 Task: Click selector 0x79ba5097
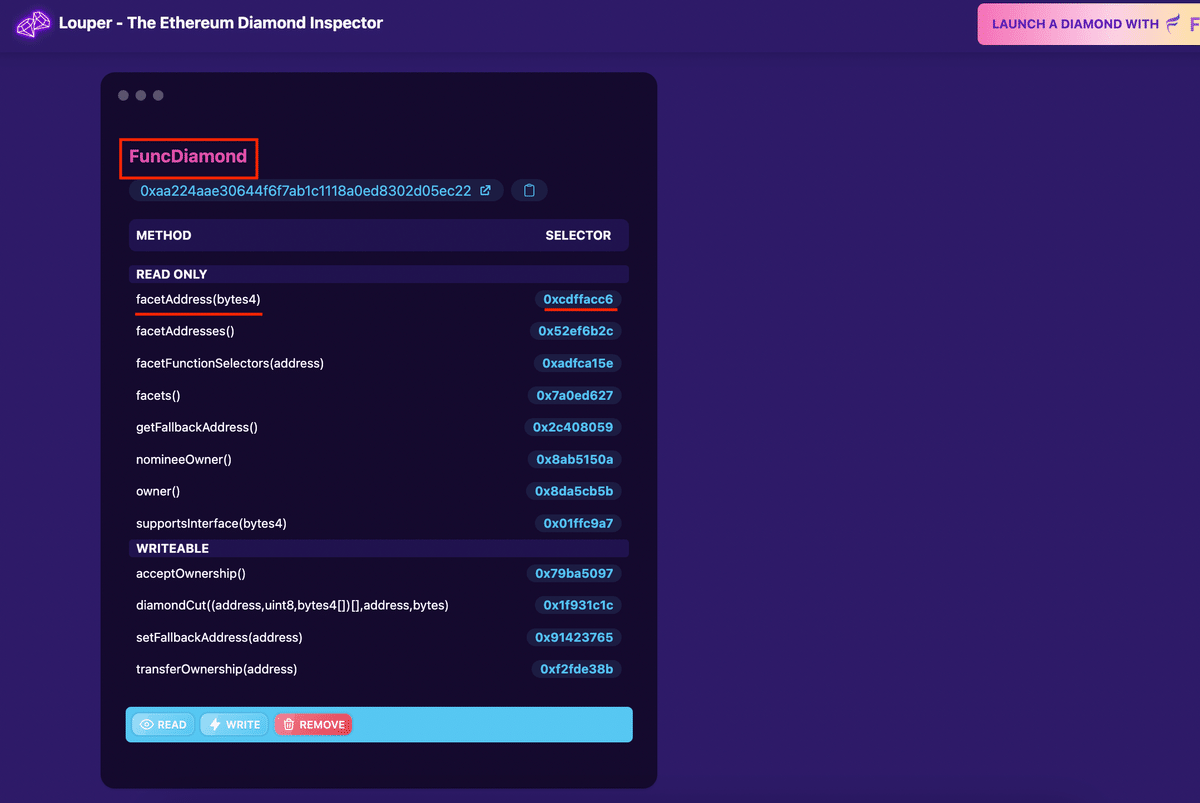[574, 573]
